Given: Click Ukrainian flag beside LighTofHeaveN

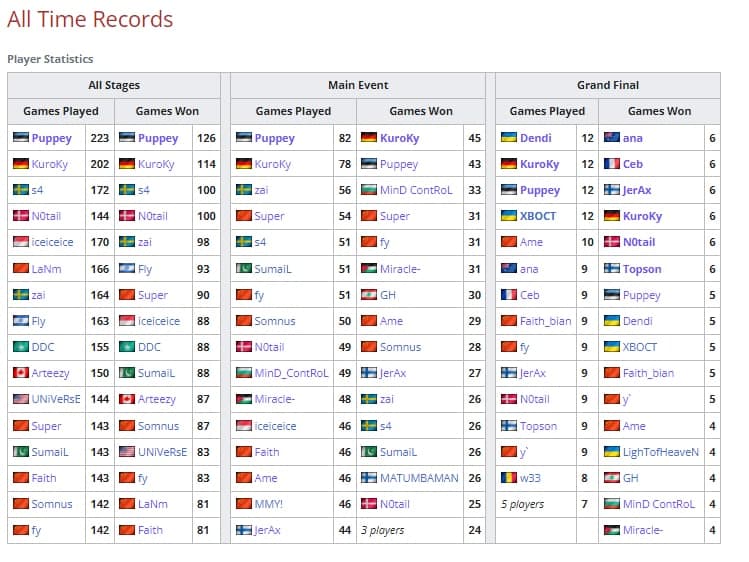Looking at the screenshot, I should click(612, 452).
